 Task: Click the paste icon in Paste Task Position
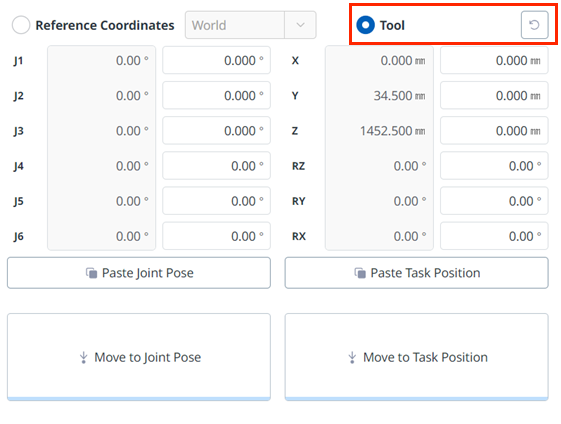[360, 273]
